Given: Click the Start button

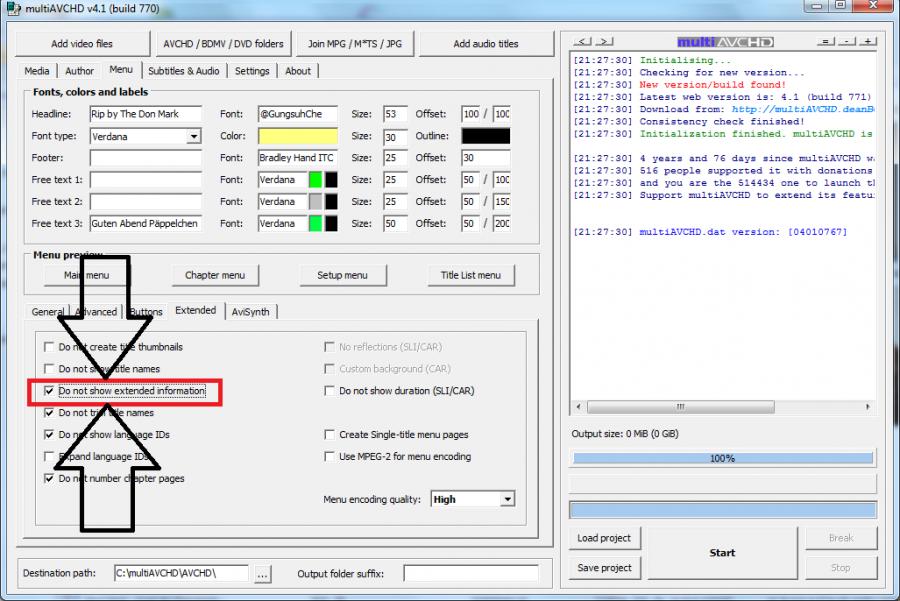Looking at the screenshot, I should click(722, 553).
